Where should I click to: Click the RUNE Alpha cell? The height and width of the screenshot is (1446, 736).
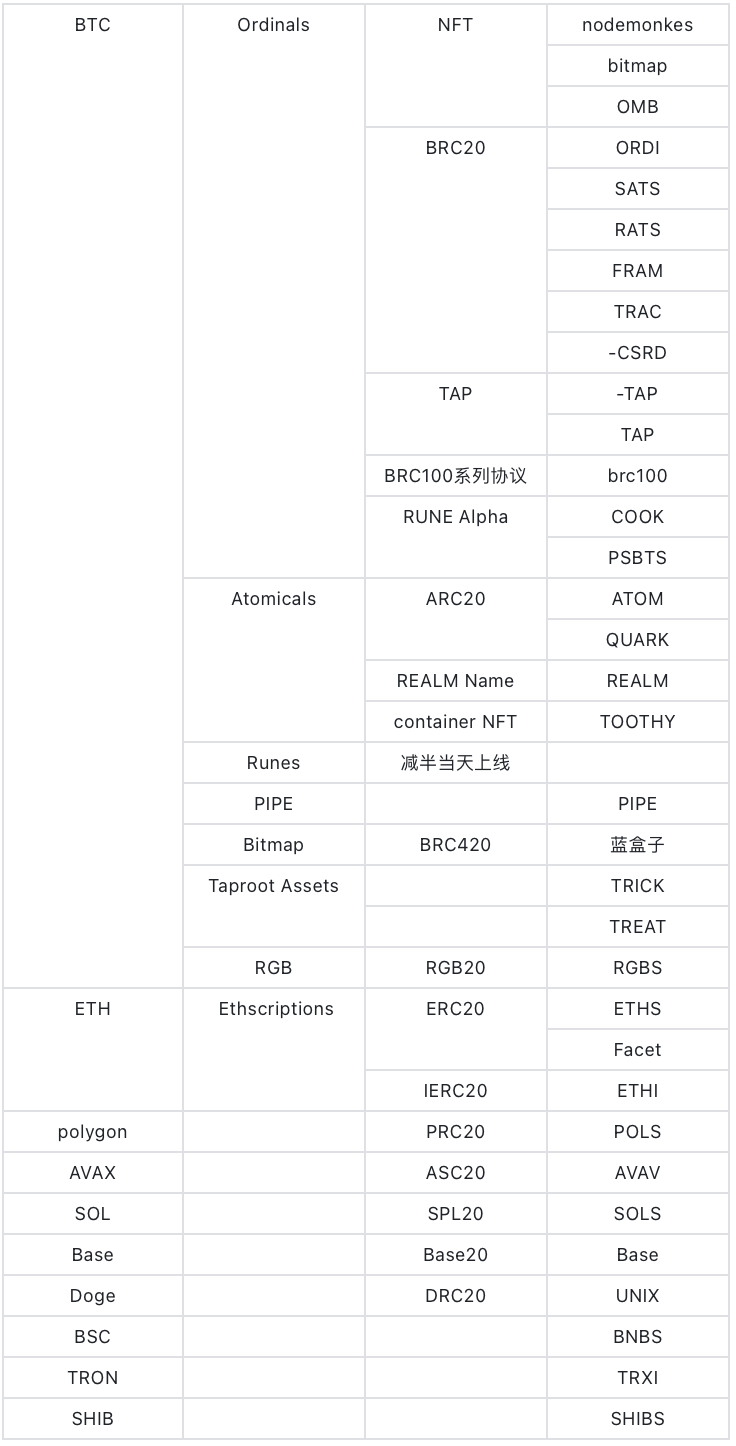(455, 517)
